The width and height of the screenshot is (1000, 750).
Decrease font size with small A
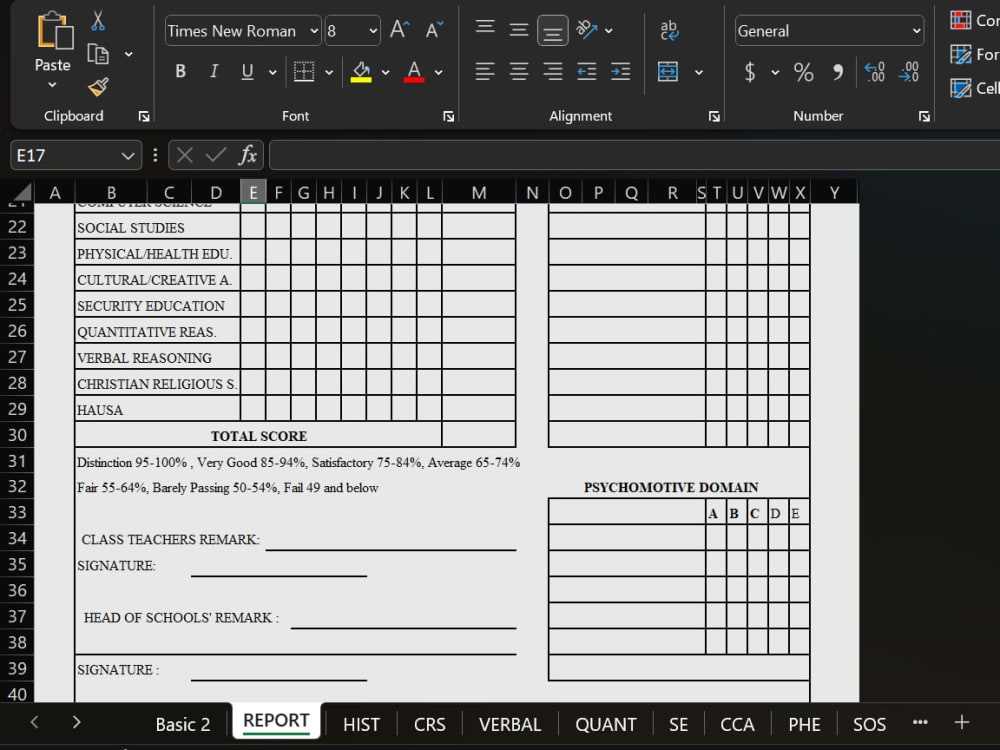pos(434,29)
